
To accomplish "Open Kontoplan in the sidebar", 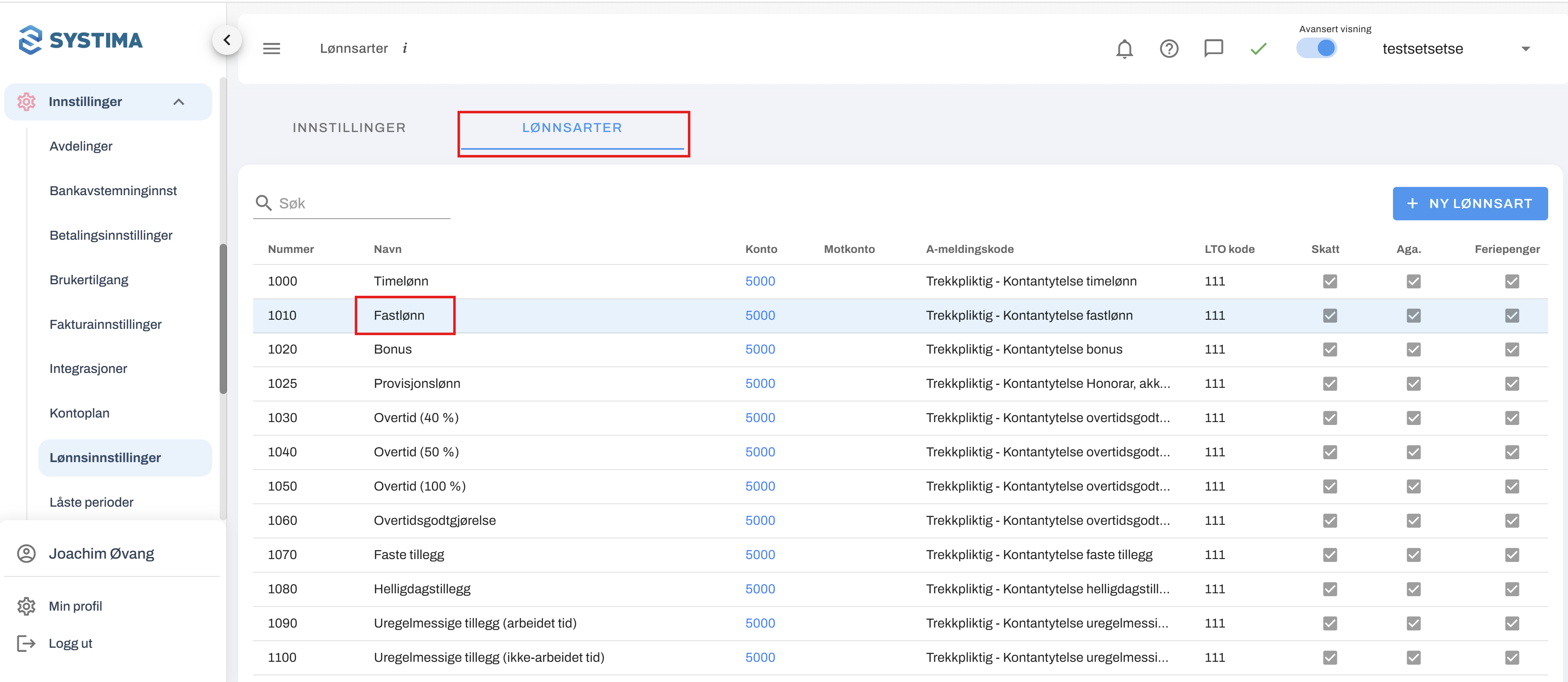I will [80, 413].
